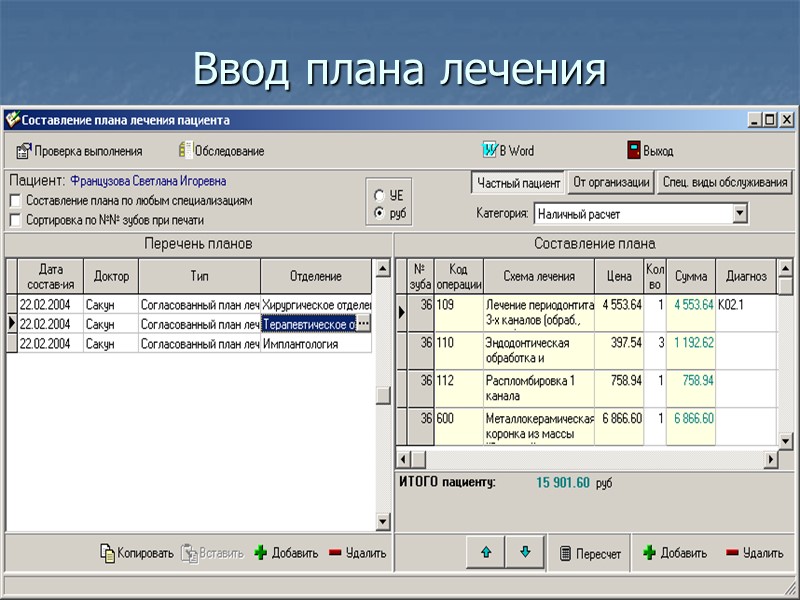Click the sum 1 192.62 cell
Screen dimensions: 800x600
point(691,351)
